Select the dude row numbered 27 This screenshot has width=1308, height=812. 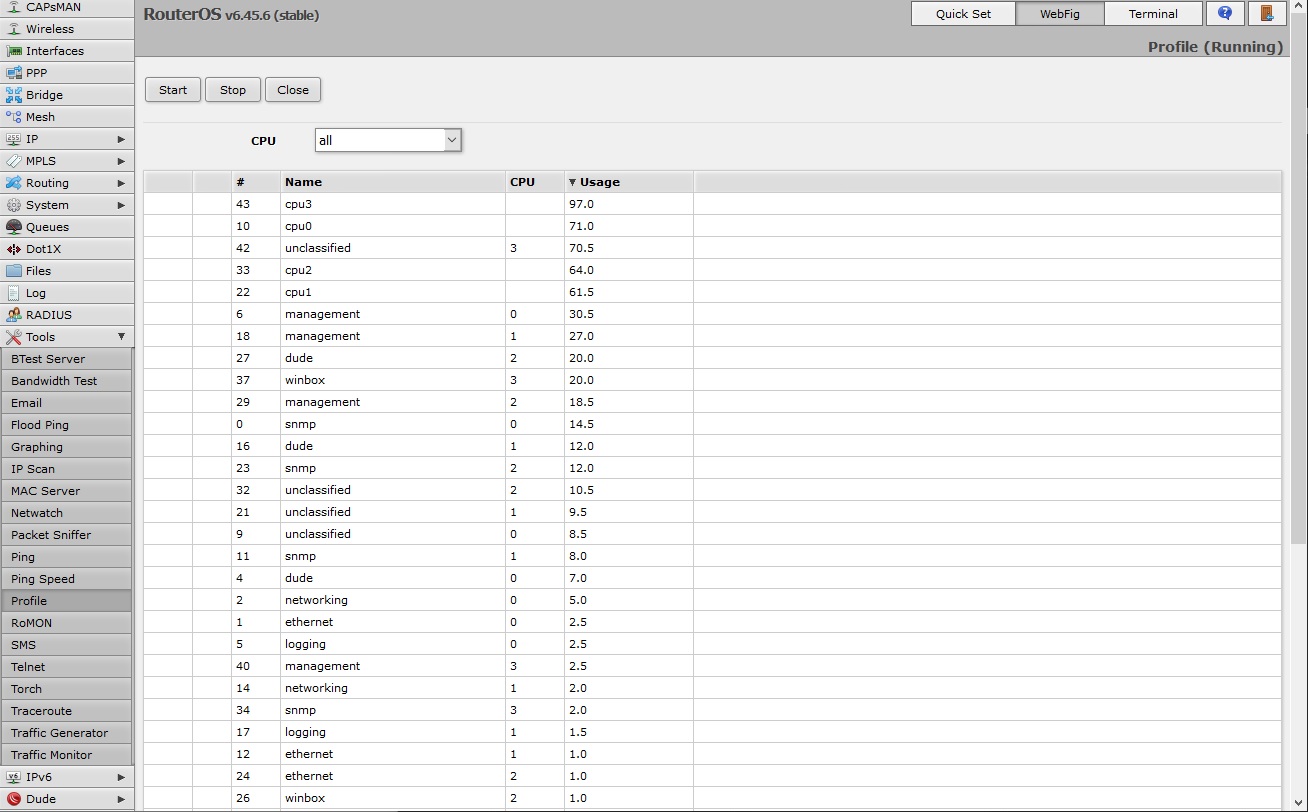[x=712, y=358]
